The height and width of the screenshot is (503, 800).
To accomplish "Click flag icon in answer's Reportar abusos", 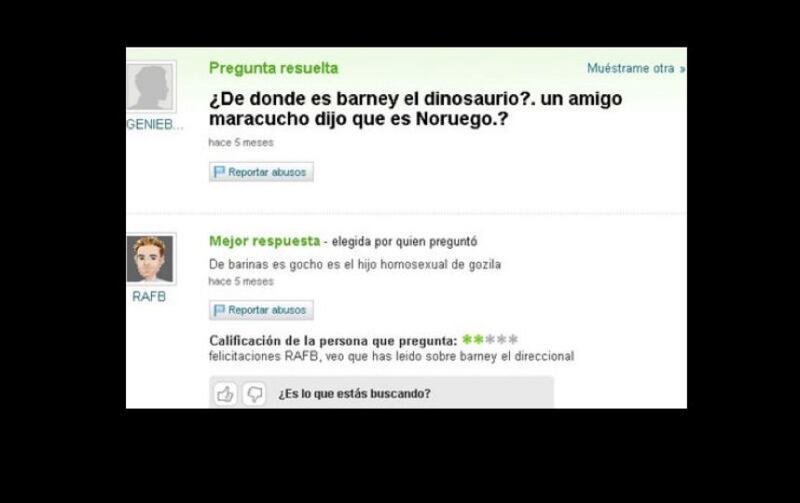I will pyautogui.click(x=219, y=310).
